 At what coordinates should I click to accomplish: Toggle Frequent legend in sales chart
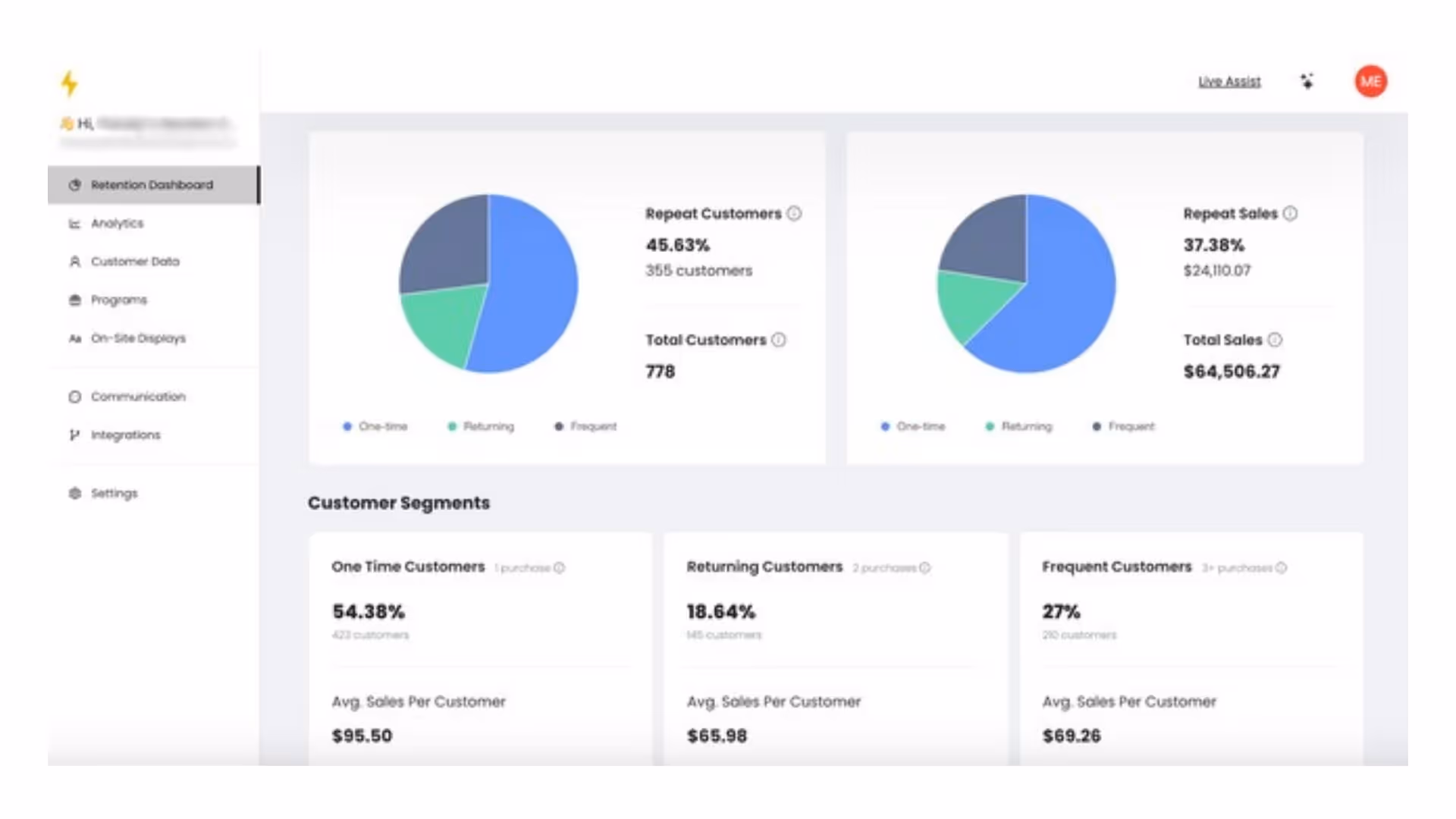tap(1124, 427)
